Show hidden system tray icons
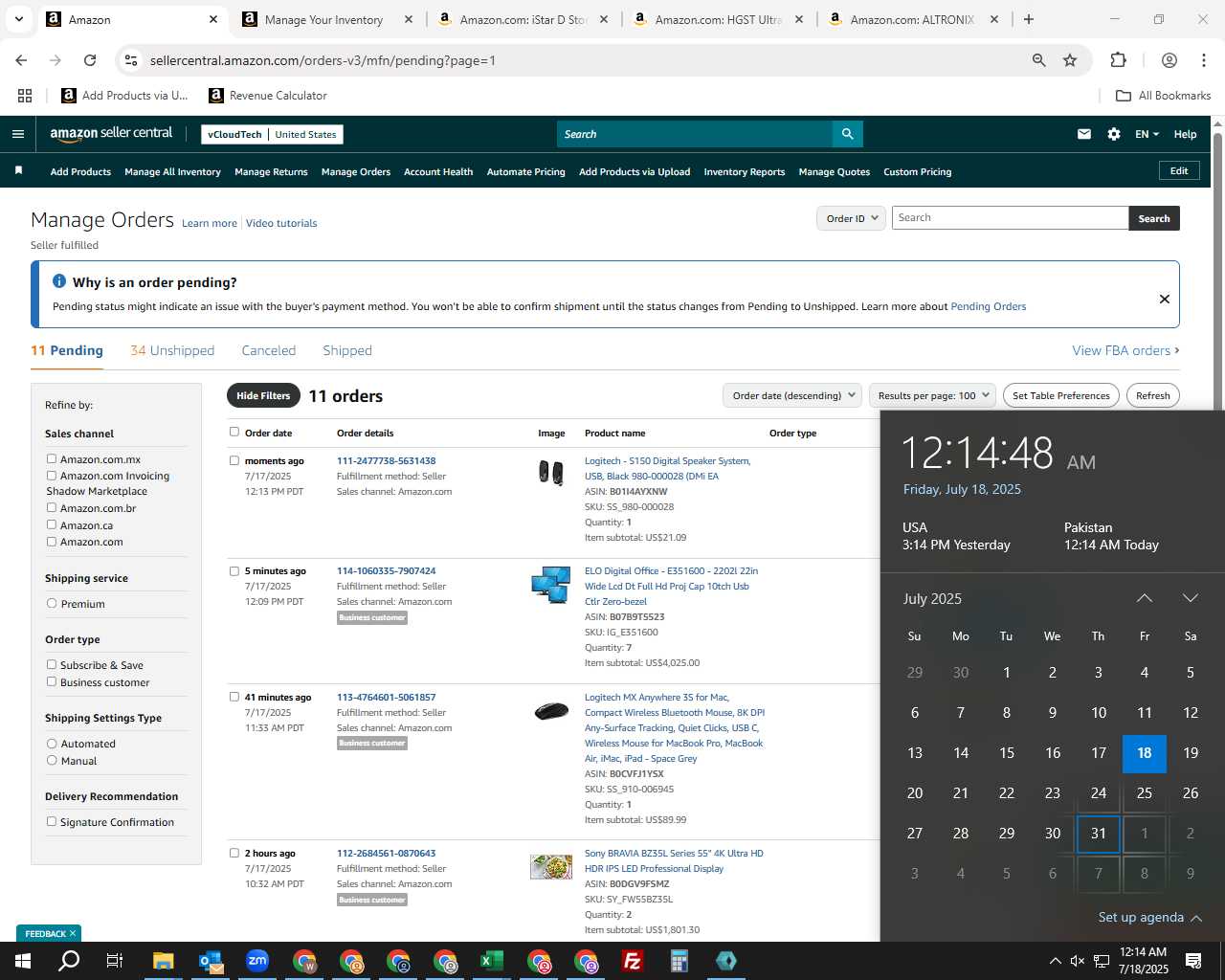 [1055, 961]
